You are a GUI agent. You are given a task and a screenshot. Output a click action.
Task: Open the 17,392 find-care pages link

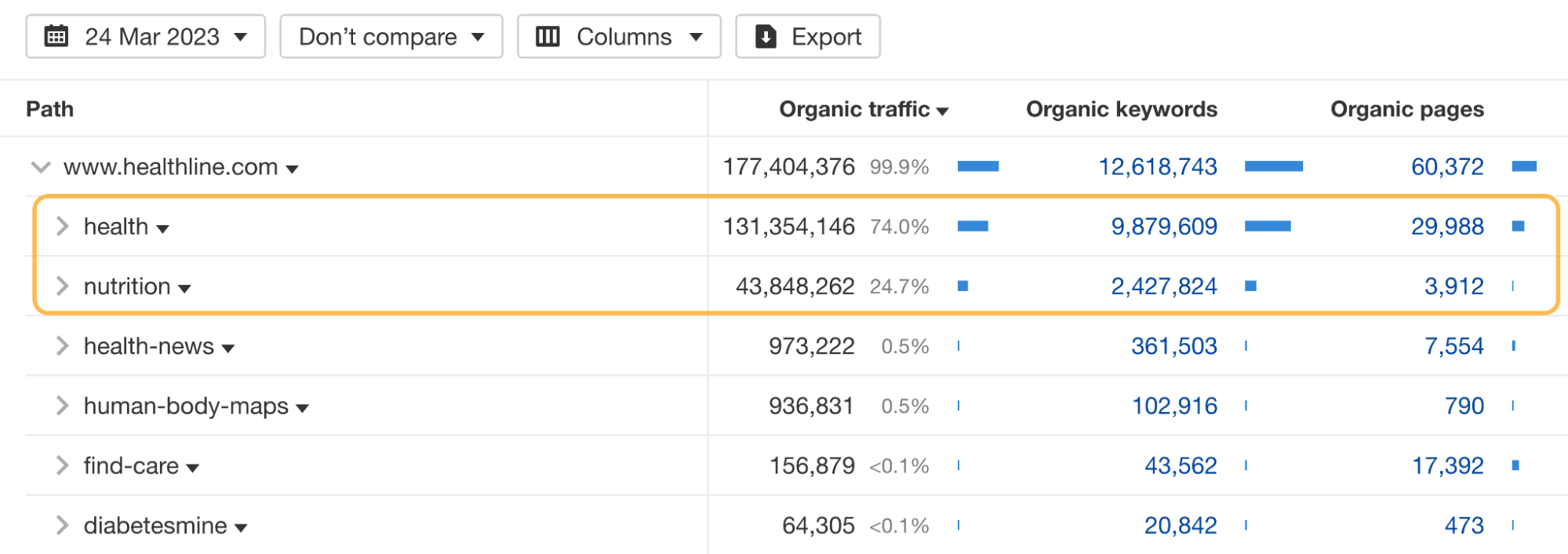(x=1447, y=466)
